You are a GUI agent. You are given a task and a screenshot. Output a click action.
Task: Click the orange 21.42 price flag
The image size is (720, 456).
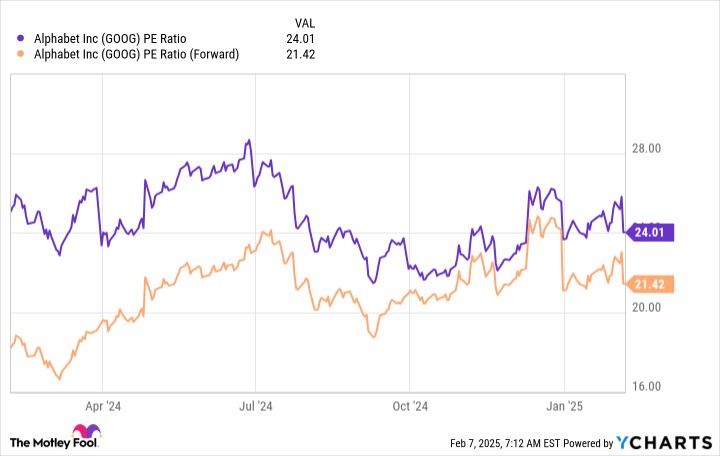click(649, 285)
